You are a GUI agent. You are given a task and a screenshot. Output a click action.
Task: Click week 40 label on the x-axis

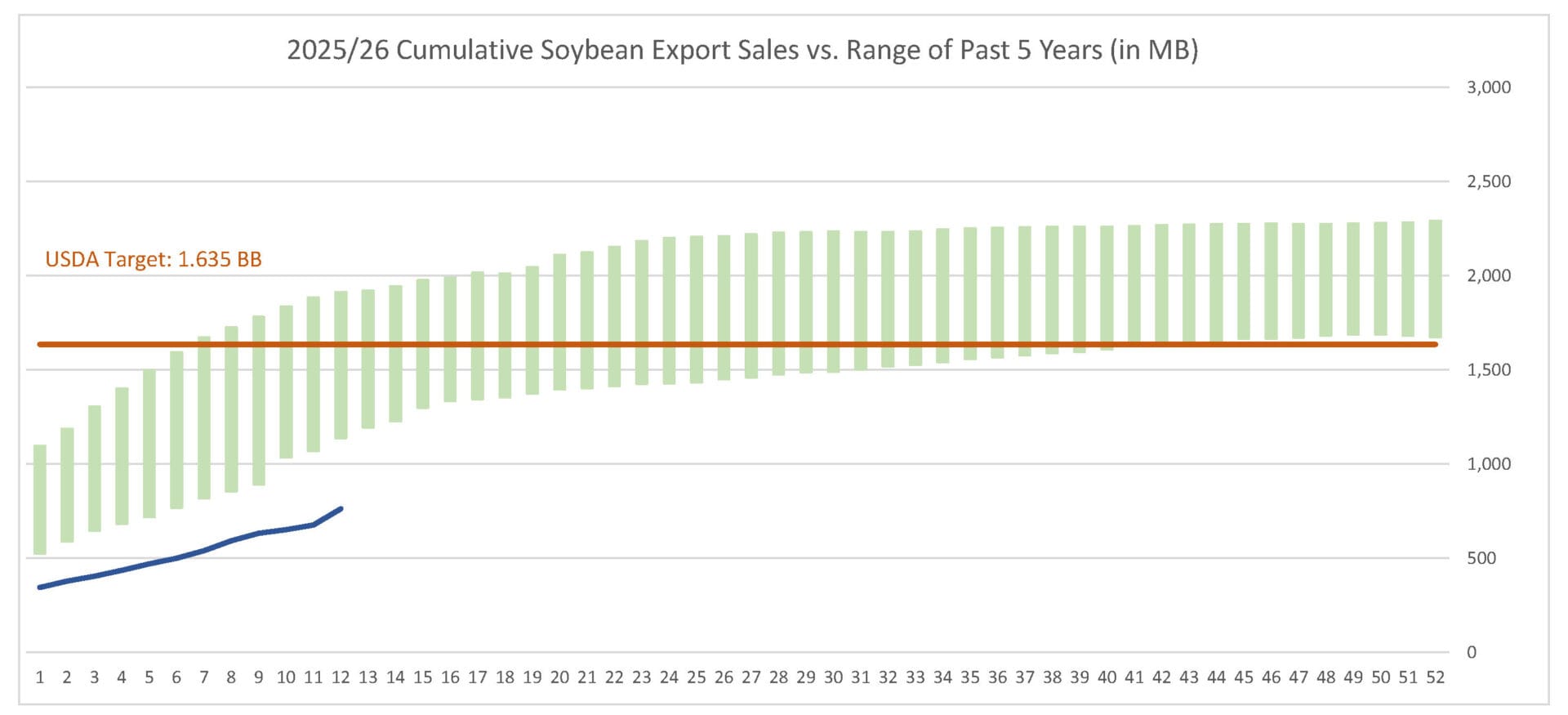click(x=1107, y=677)
